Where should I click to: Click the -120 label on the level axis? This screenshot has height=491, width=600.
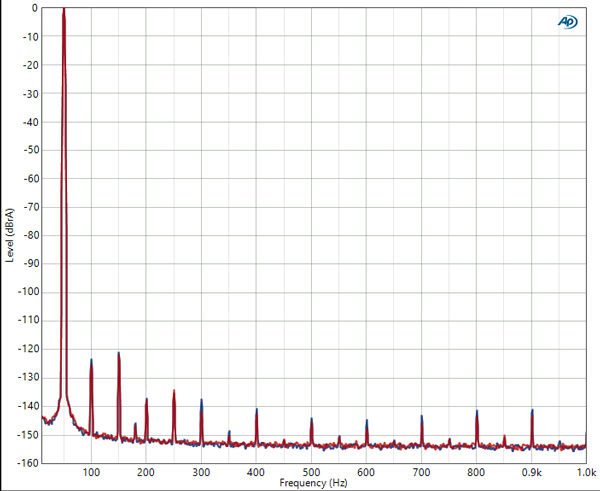pyautogui.click(x=28, y=349)
